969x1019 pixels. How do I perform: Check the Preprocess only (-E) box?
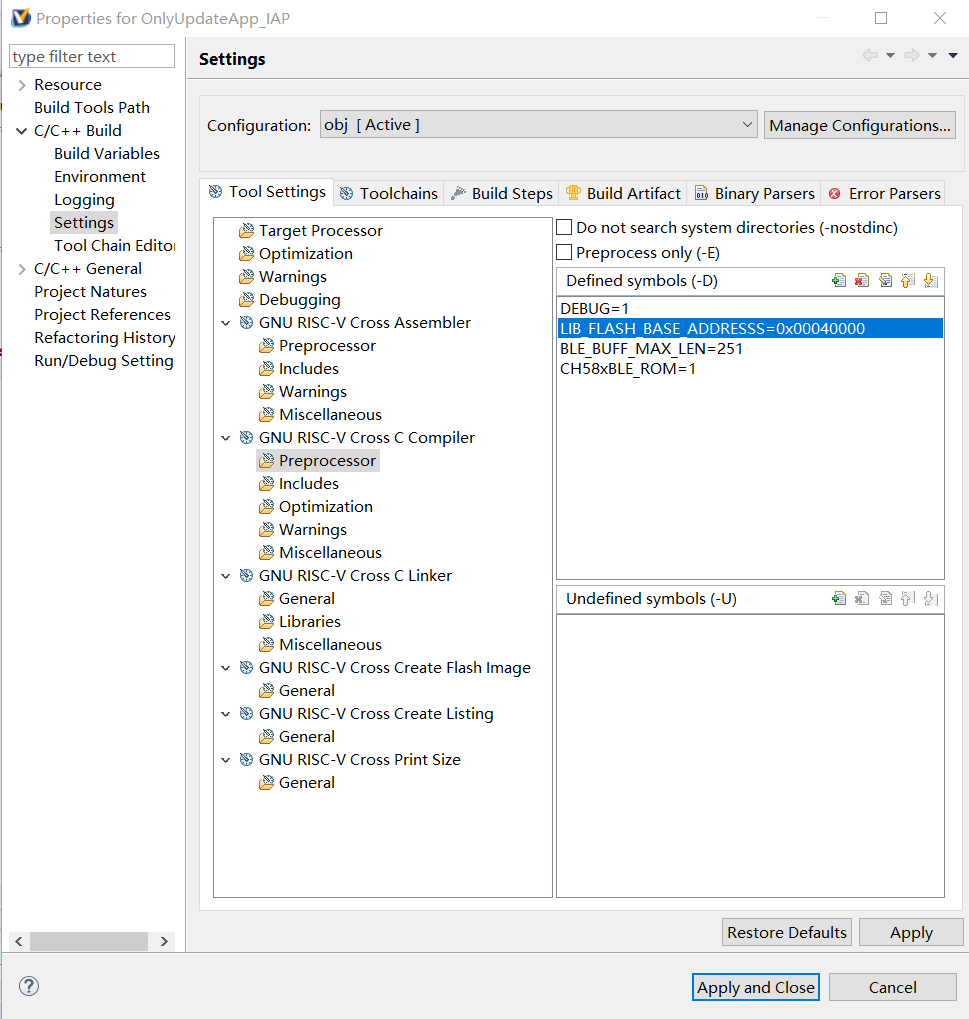click(565, 253)
